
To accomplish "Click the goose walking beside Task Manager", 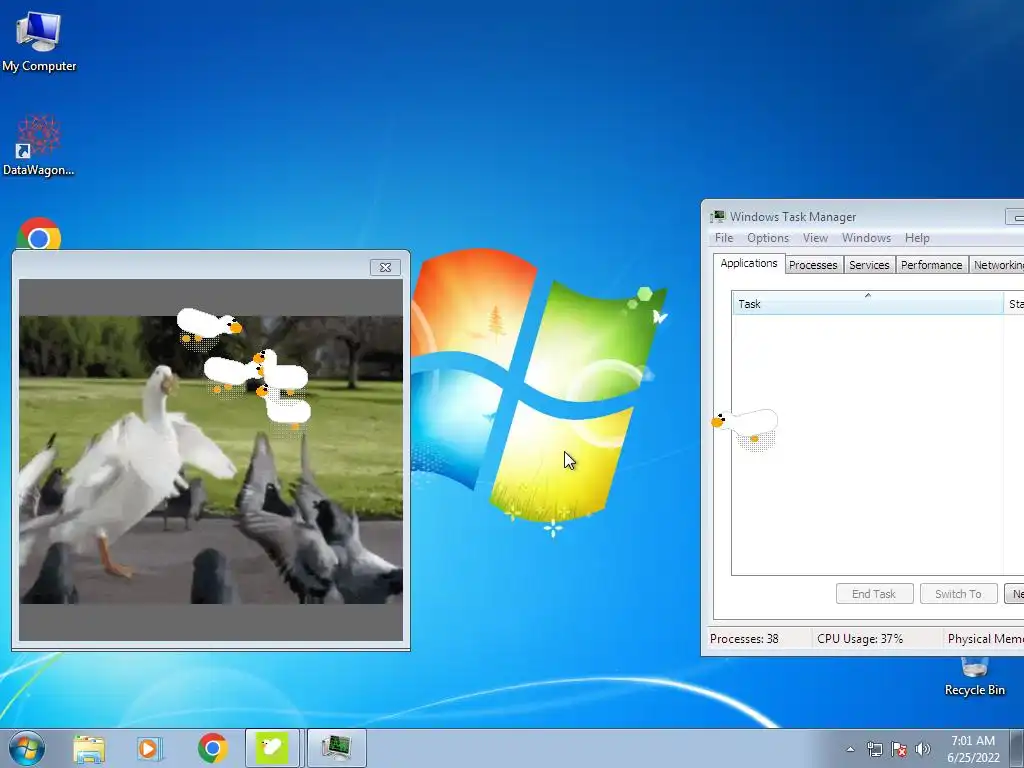I will tap(745, 428).
